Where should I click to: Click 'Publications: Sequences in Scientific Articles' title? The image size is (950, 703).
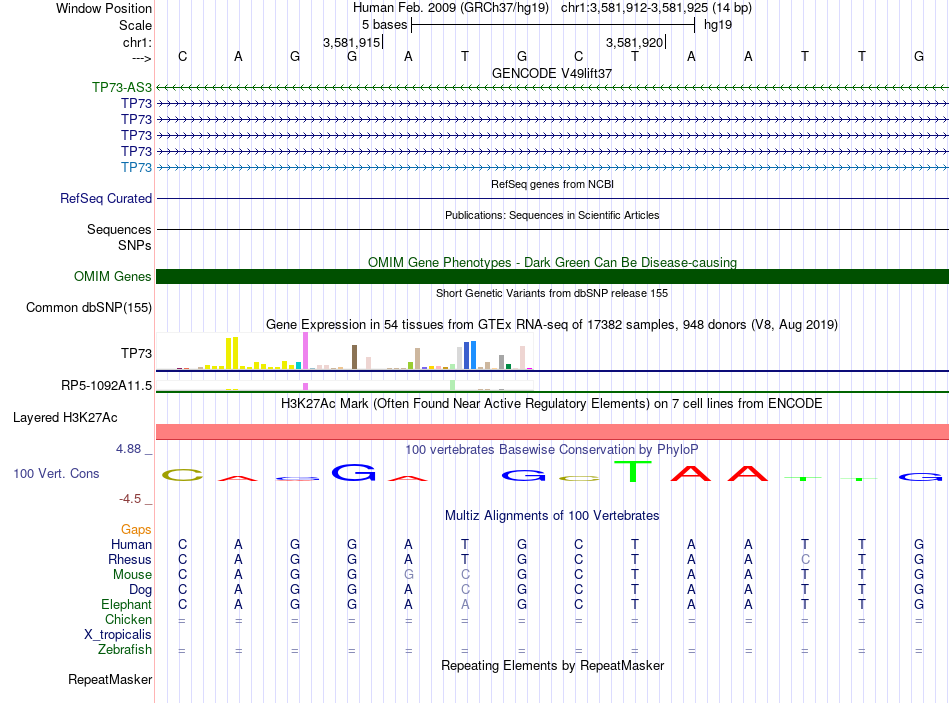[x=552, y=215]
